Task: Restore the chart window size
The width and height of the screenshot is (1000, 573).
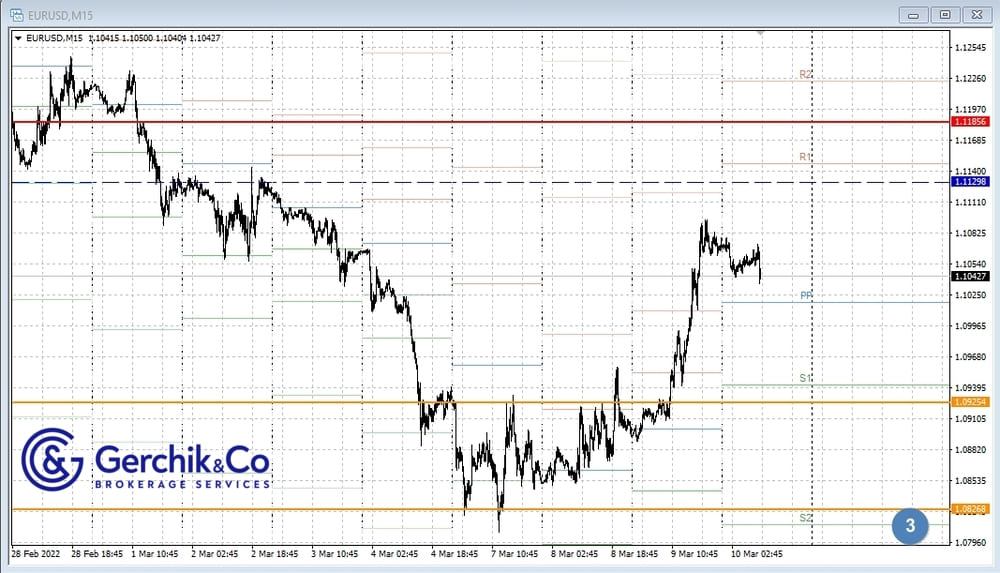Action: [945, 14]
